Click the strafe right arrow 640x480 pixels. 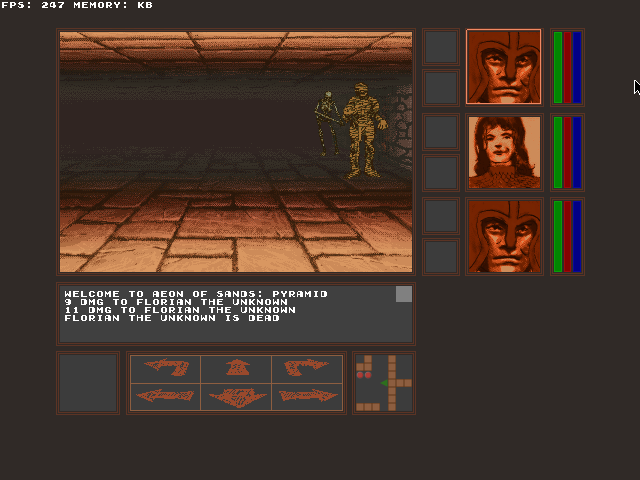(x=307, y=396)
